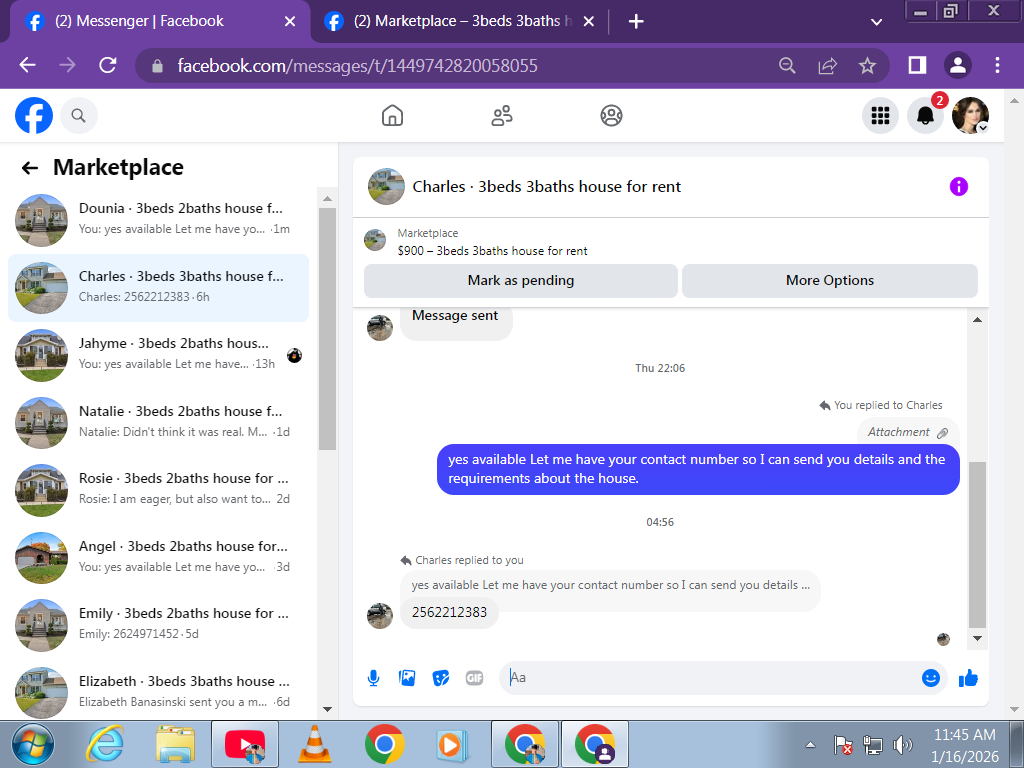
Task: Click Charles avatar beside phone number message
Action: tap(379, 616)
